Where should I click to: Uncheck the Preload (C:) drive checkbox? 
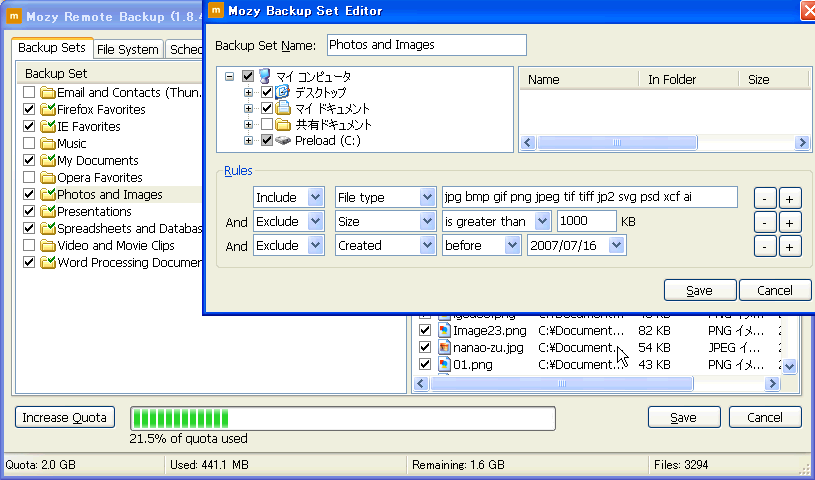[x=267, y=140]
